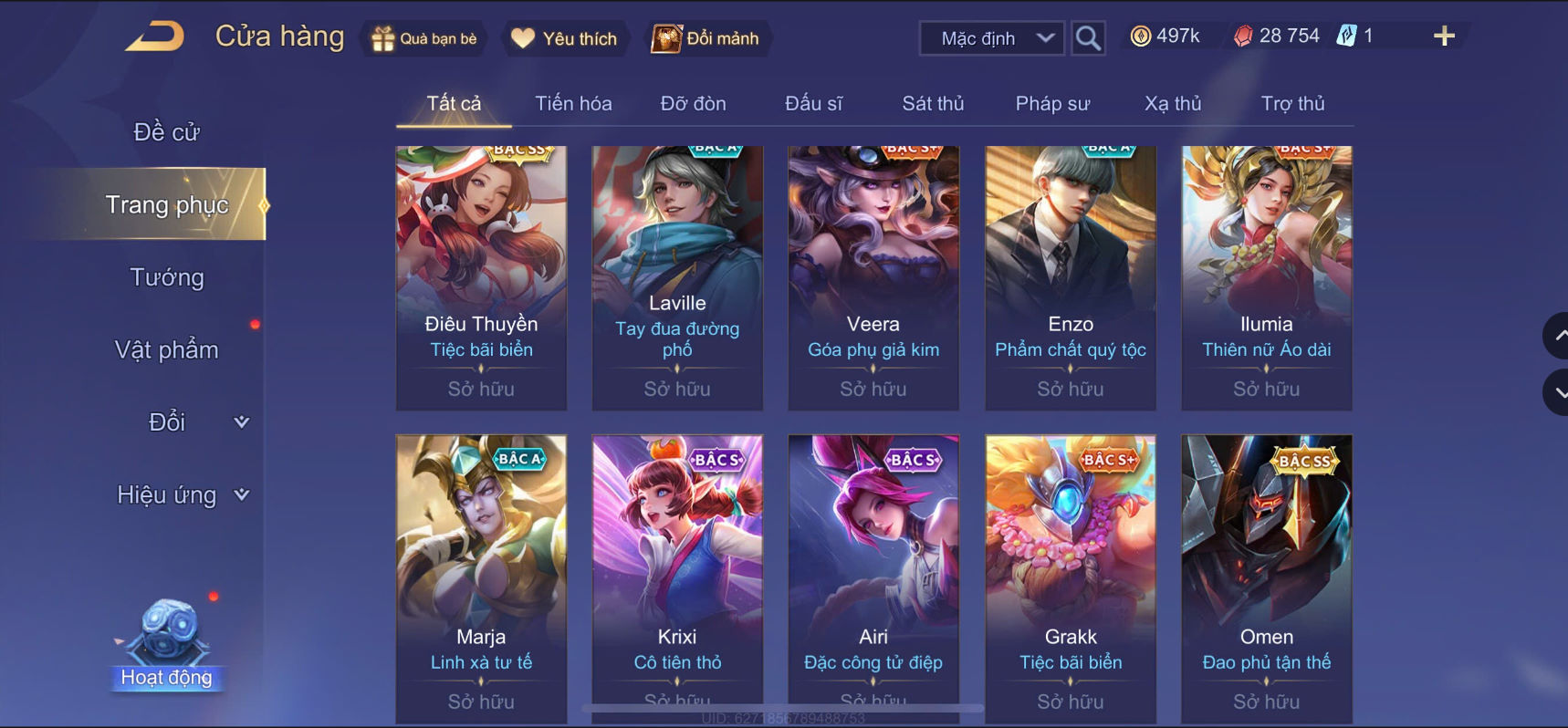Open Vật phẩm in the sidebar
This screenshot has width=1568, height=728.
coord(167,349)
